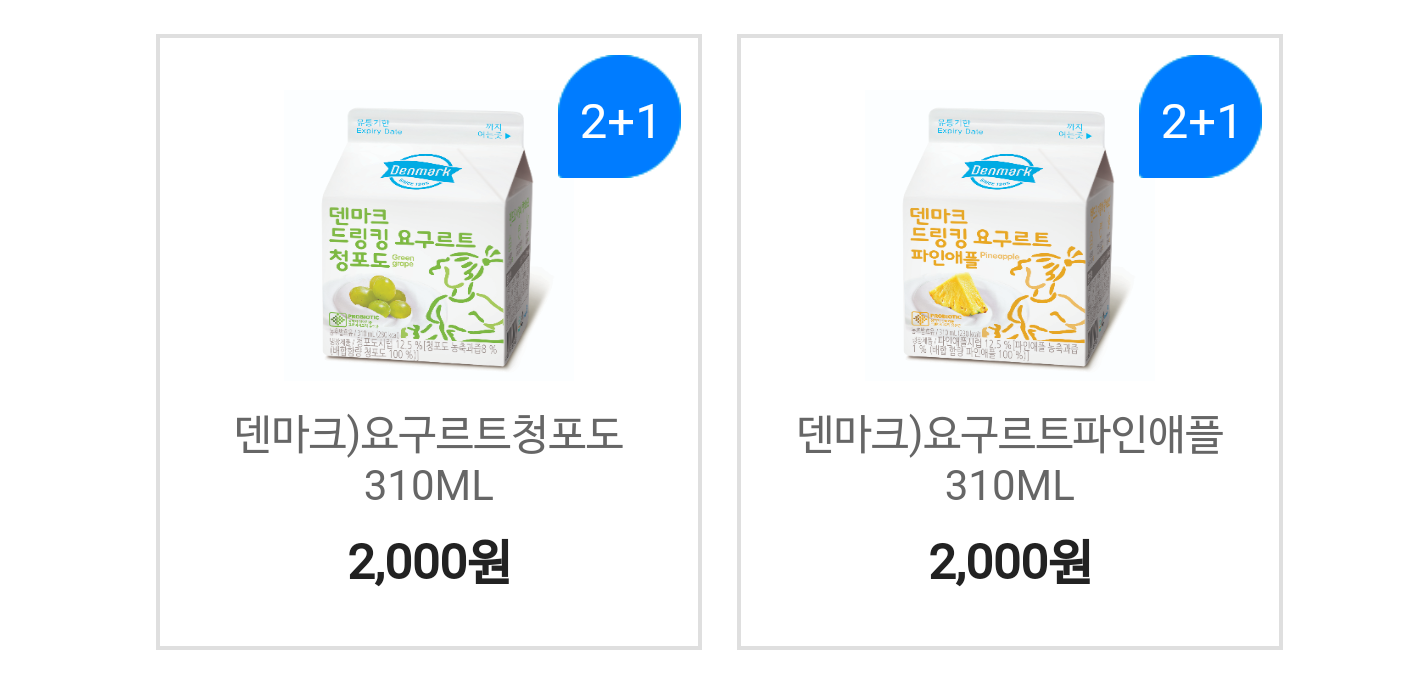The width and height of the screenshot is (1427, 683).
Task: Click the Denmark logo on pineapple carton
Action: 1001,172
